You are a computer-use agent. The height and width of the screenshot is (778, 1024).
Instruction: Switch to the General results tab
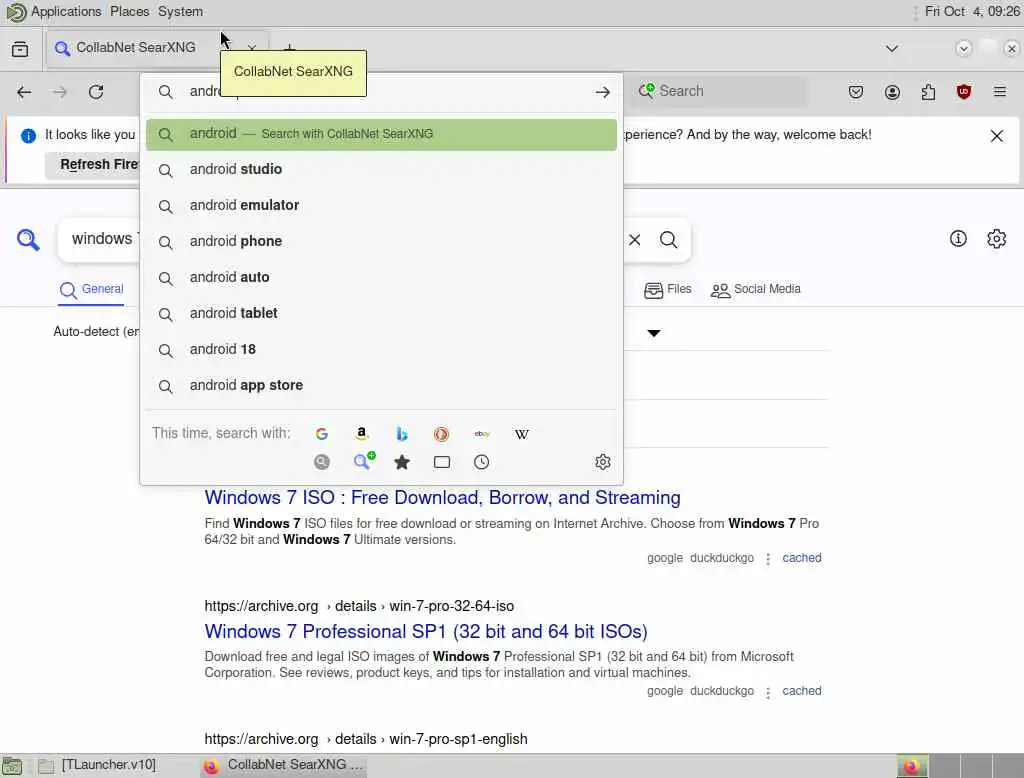tap(91, 289)
